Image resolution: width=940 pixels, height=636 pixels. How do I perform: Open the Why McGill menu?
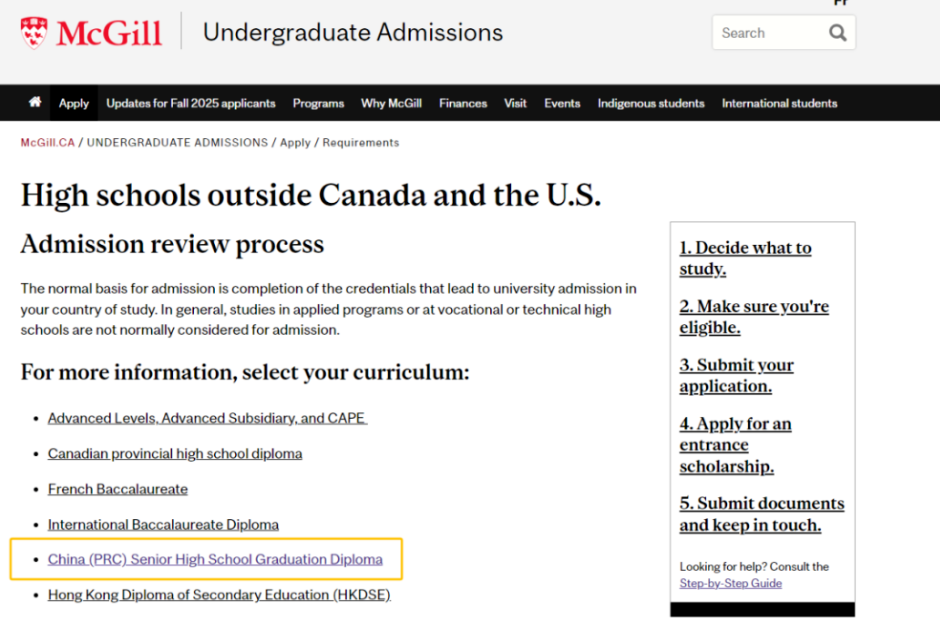(391, 103)
